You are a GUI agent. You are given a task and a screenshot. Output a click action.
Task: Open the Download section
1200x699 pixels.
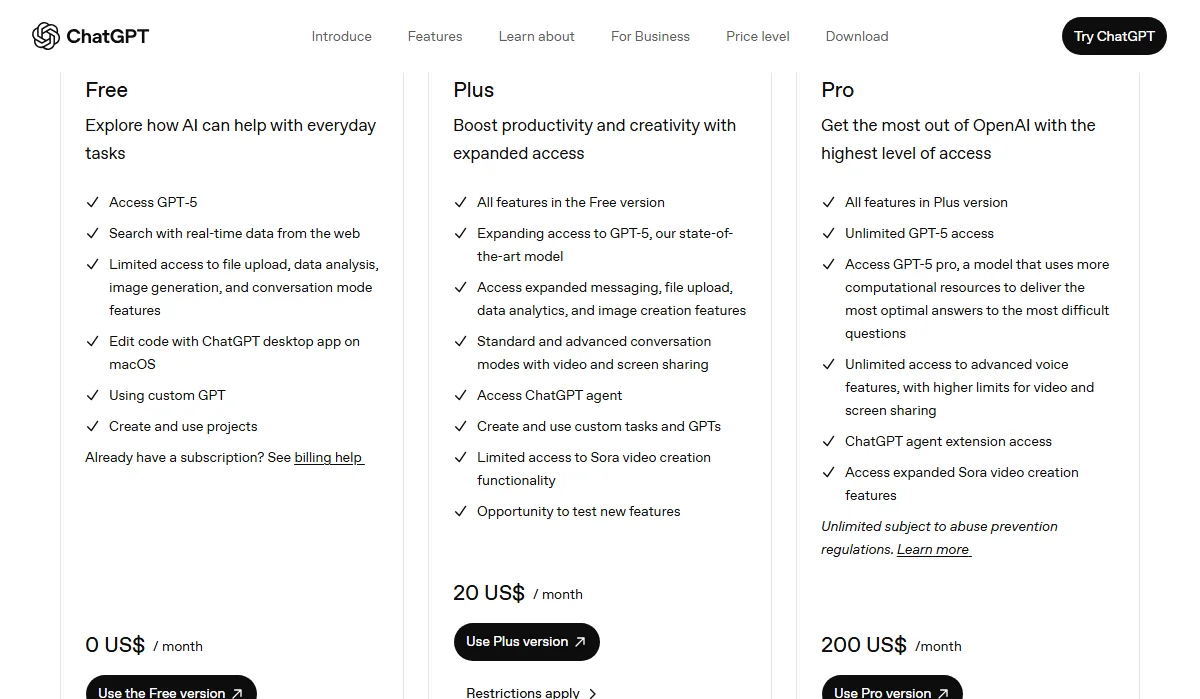[856, 36]
